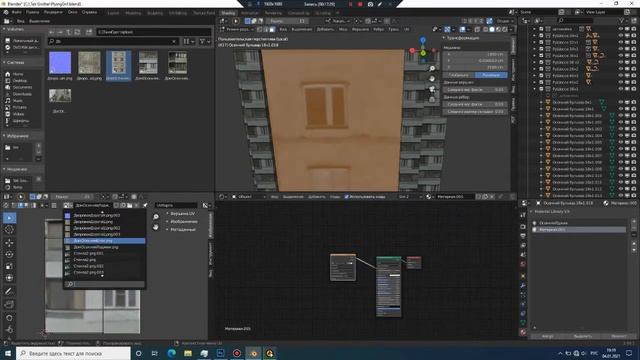This screenshot has height=360, width=640.
Task: Select Глобально in Transform panel
Action: 459,75
